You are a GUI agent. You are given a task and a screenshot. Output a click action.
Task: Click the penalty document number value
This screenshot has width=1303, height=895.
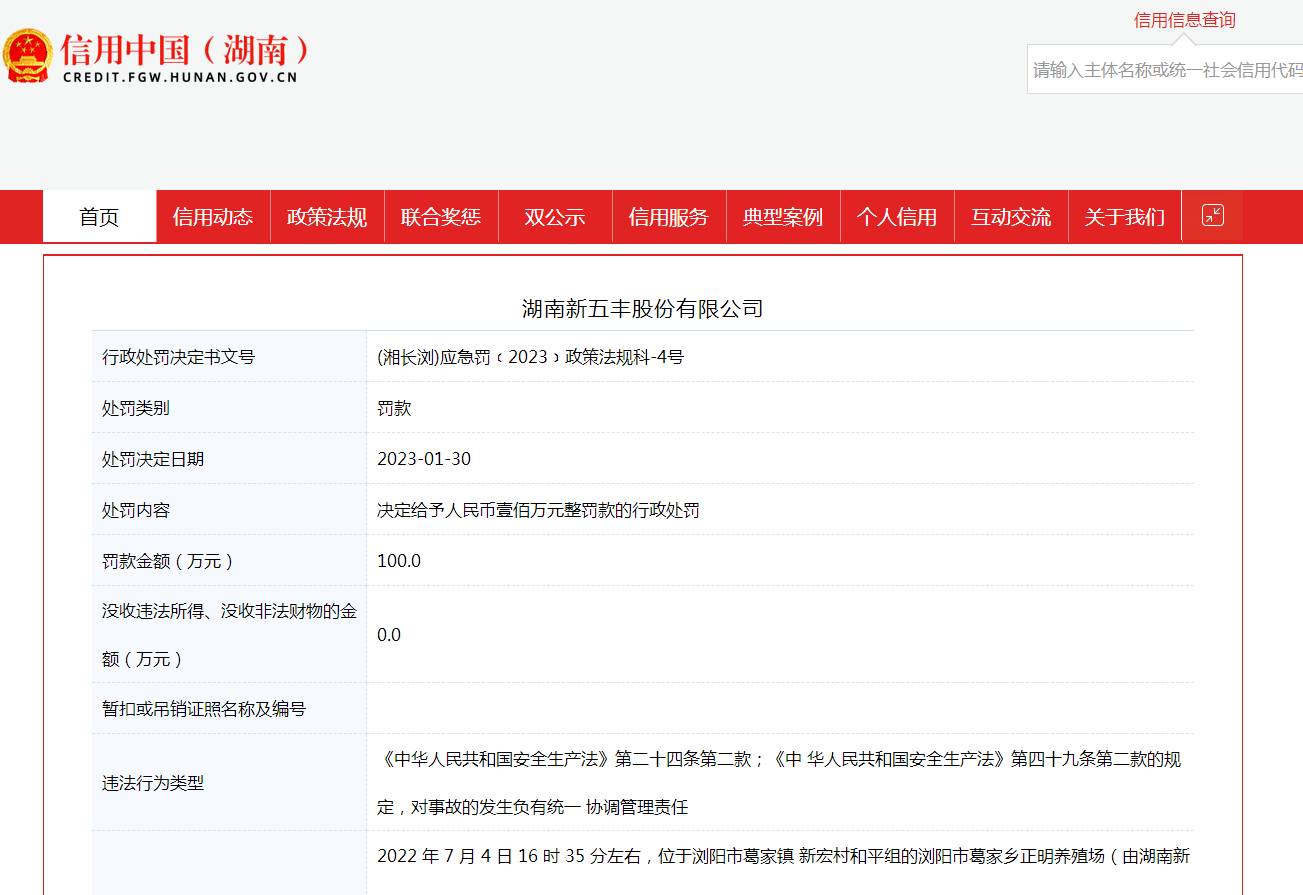point(530,357)
